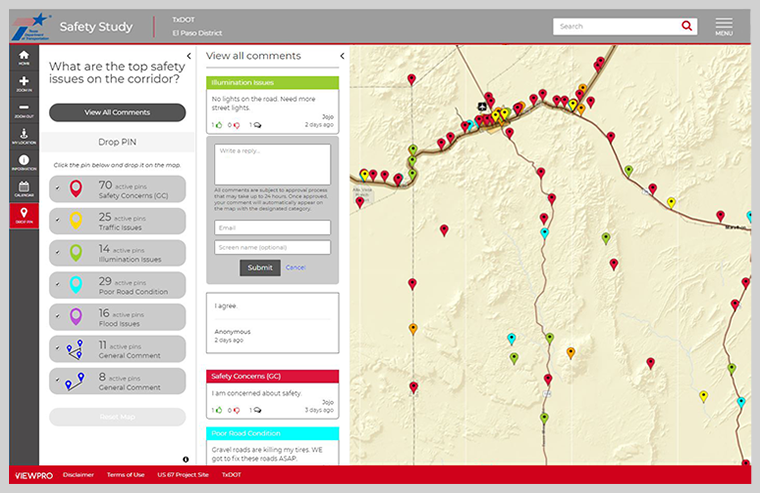The image size is (760, 493).
Task: Toggle Poor Road Condition checkmark
Action: click(58, 284)
